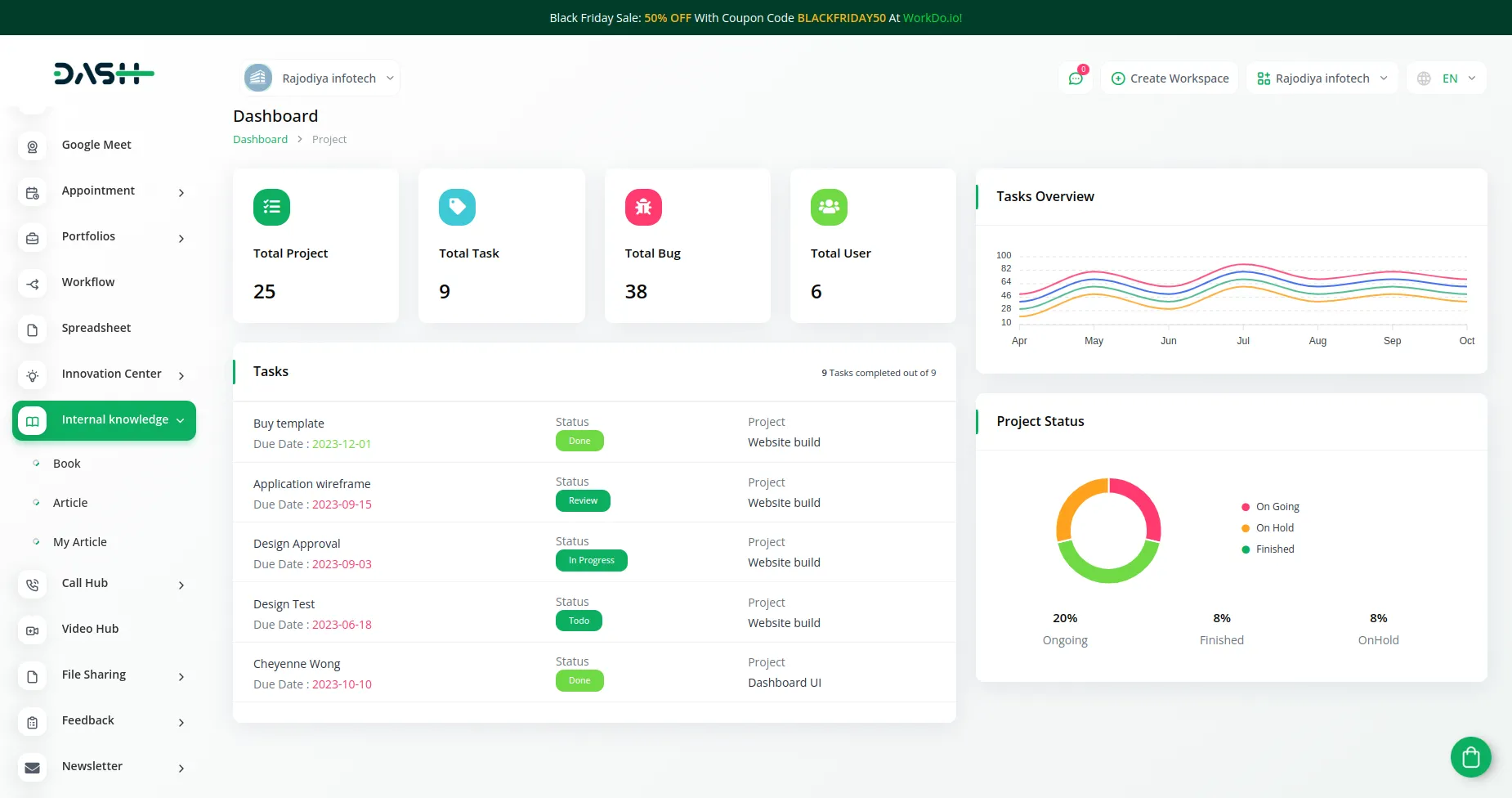Click the File Sharing document icon
Screen dimensions: 1512x798
point(33,676)
